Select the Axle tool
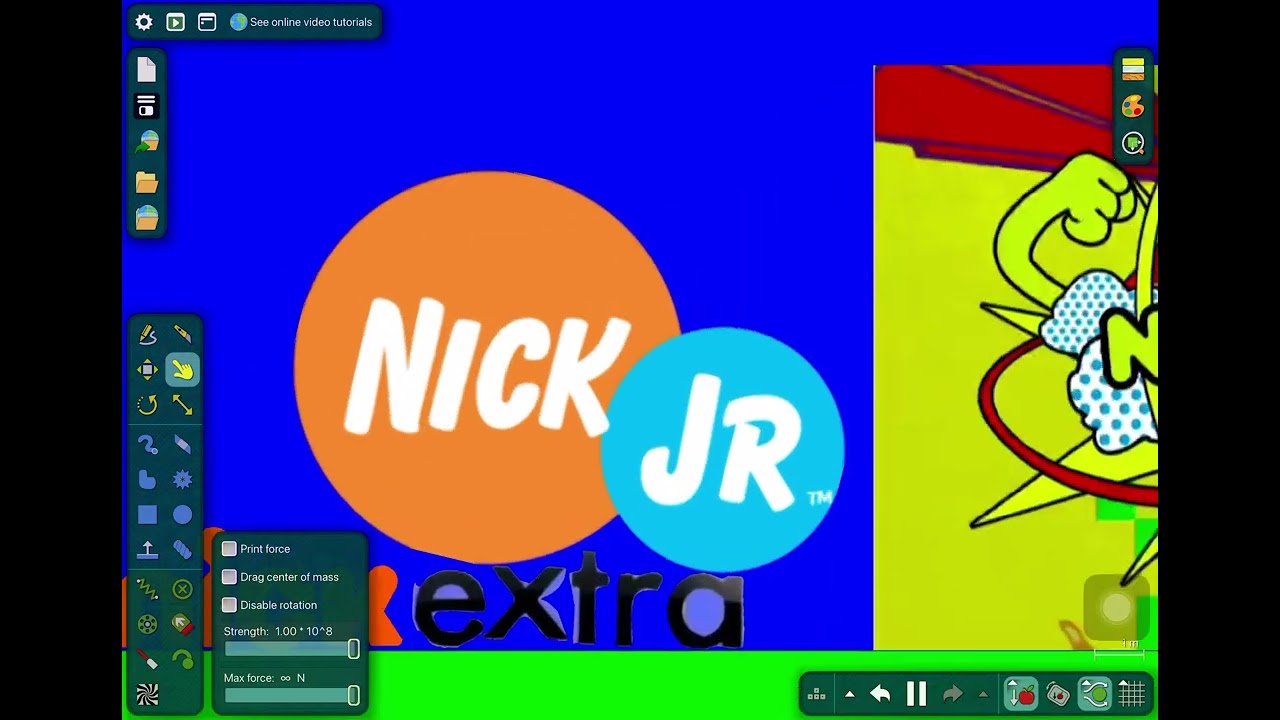Viewport: 1280px width, 720px height. (x=148, y=624)
